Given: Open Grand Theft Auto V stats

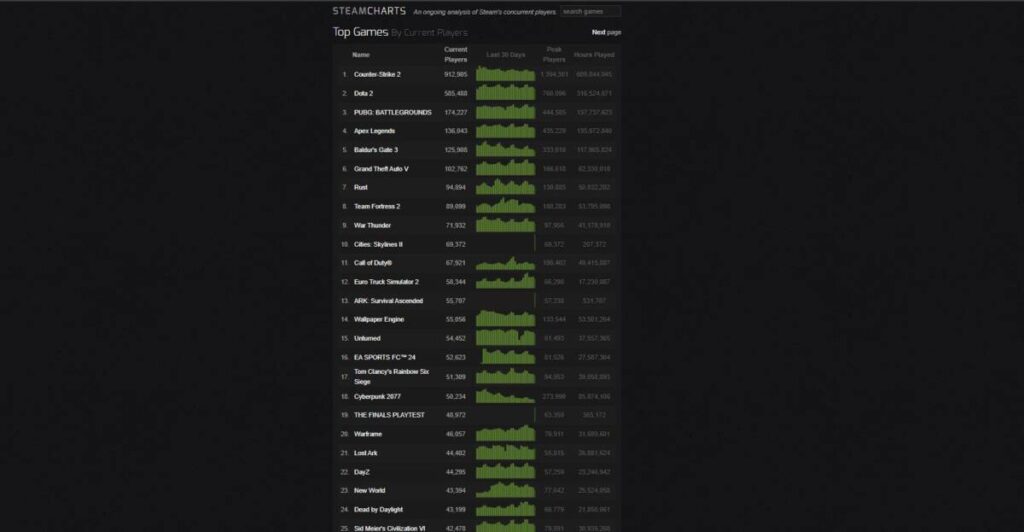Looking at the screenshot, I should (x=381, y=168).
